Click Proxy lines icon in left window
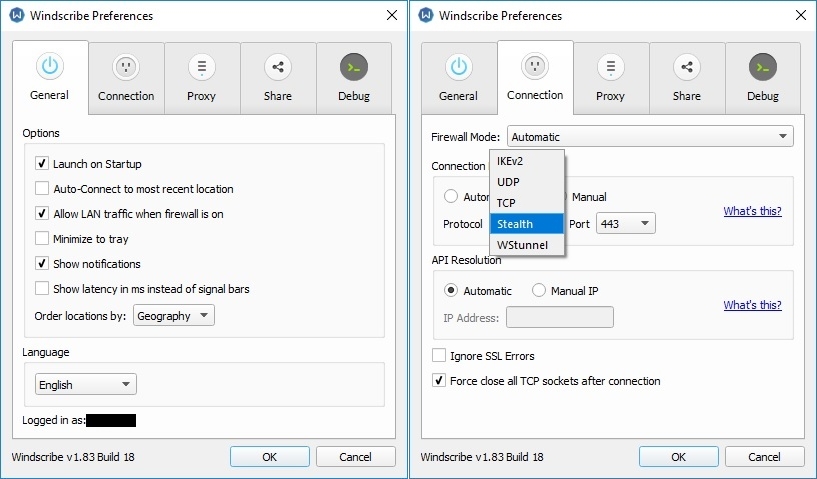 pyautogui.click(x=202, y=67)
